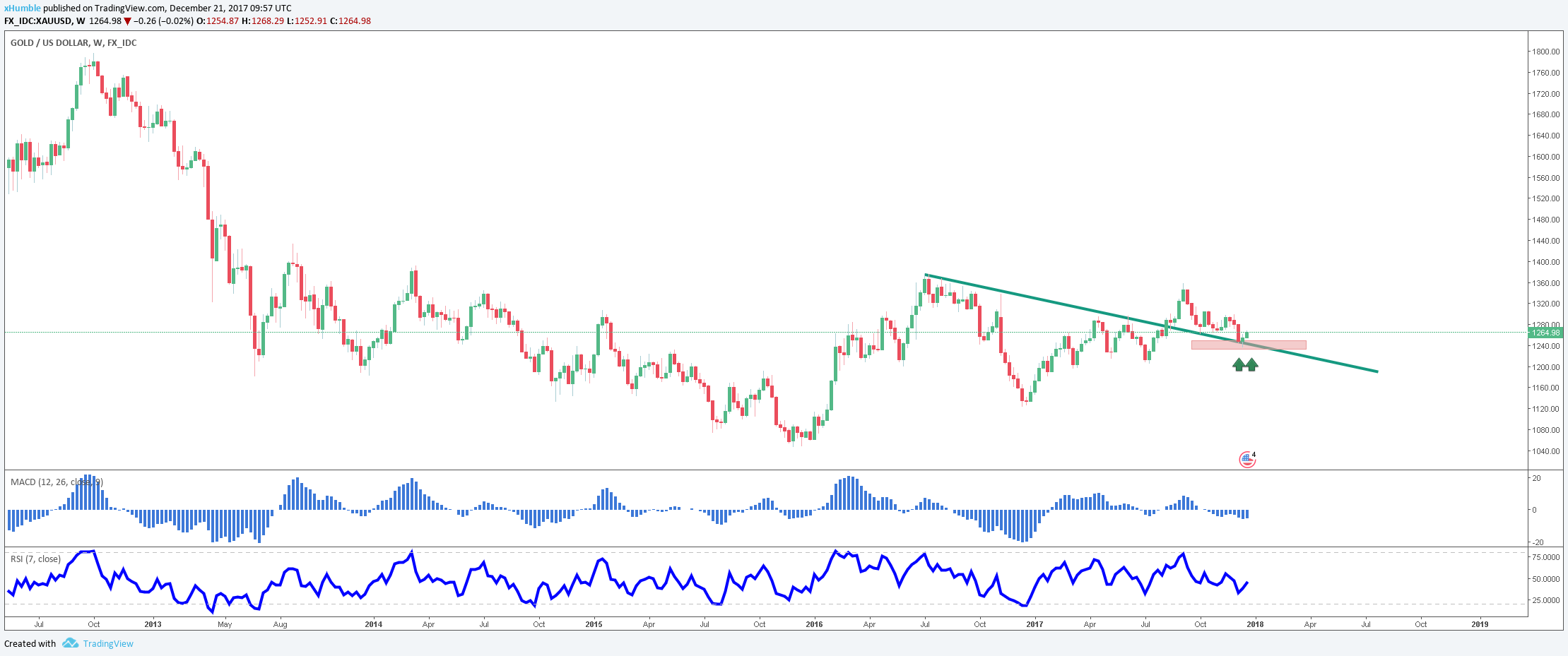Click the 1200.00 price axis label
The image size is (1568, 656).
point(1545,367)
